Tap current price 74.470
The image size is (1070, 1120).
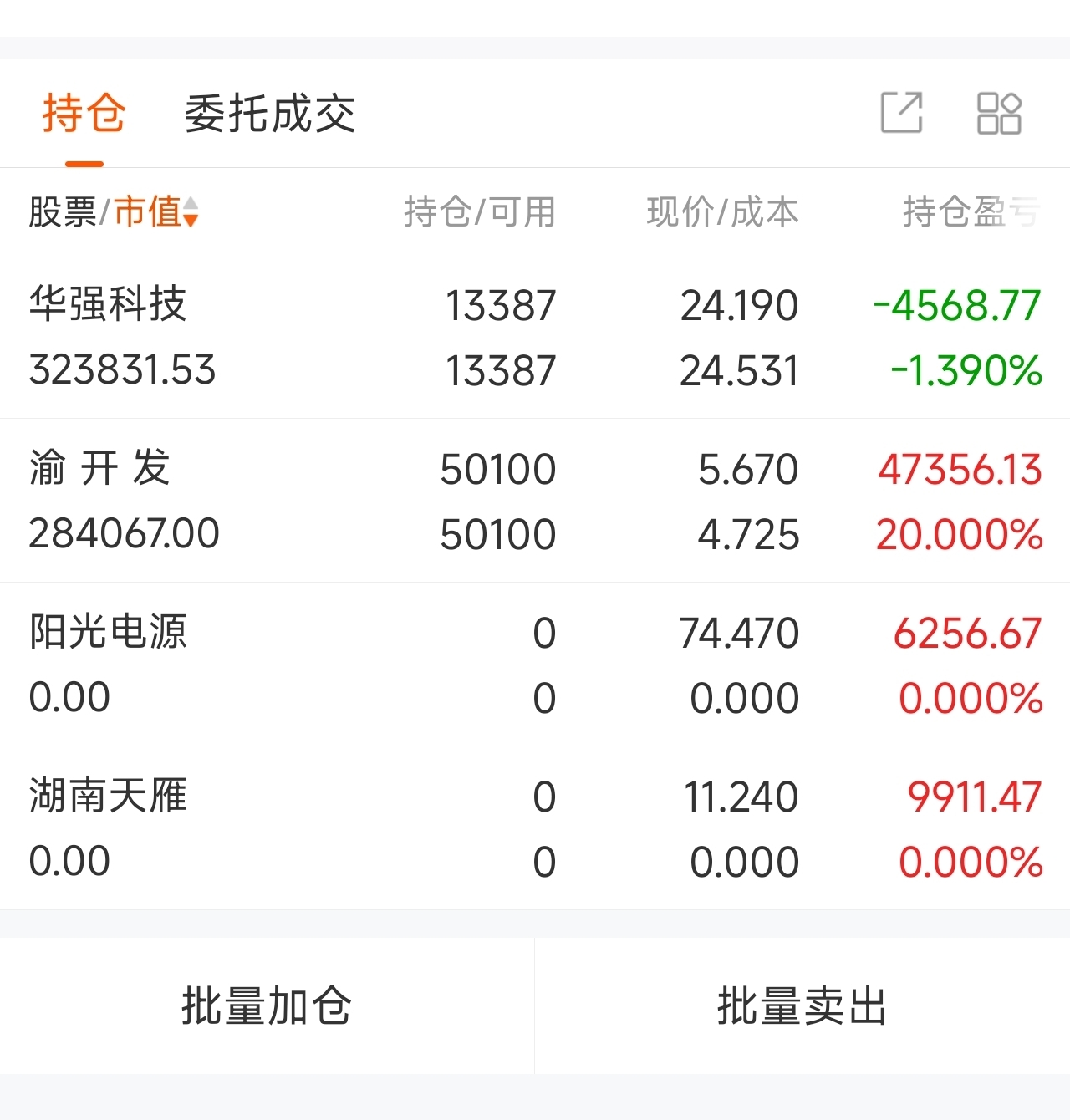click(x=739, y=633)
